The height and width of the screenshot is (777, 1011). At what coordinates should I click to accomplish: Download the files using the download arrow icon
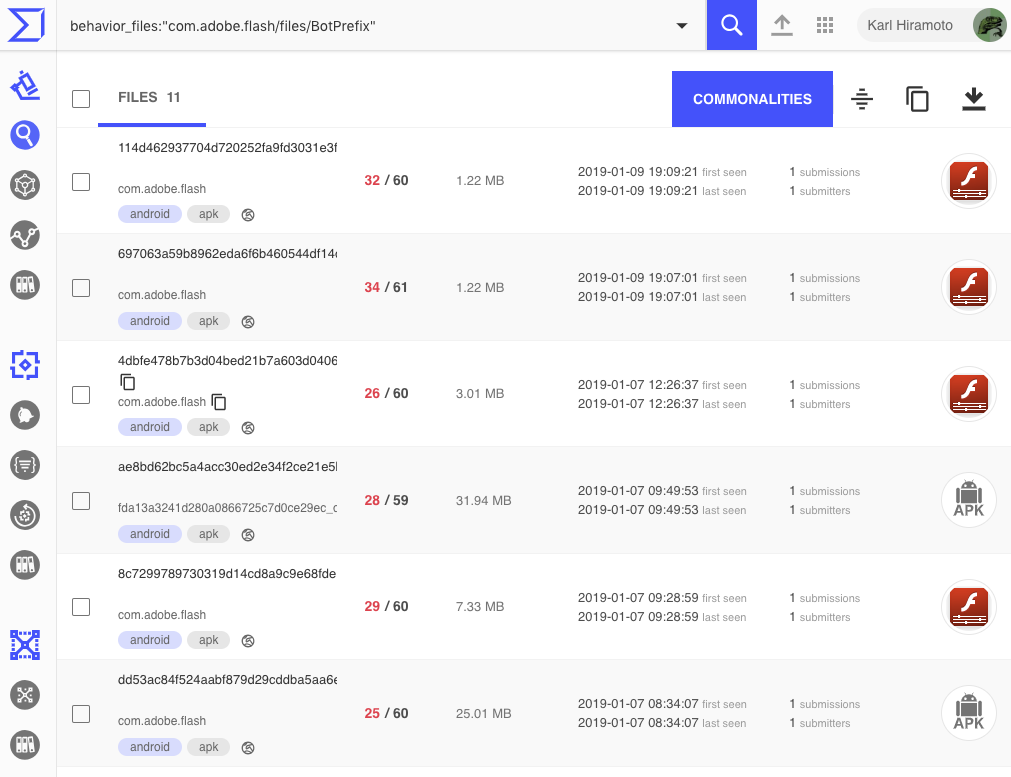tap(973, 99)
